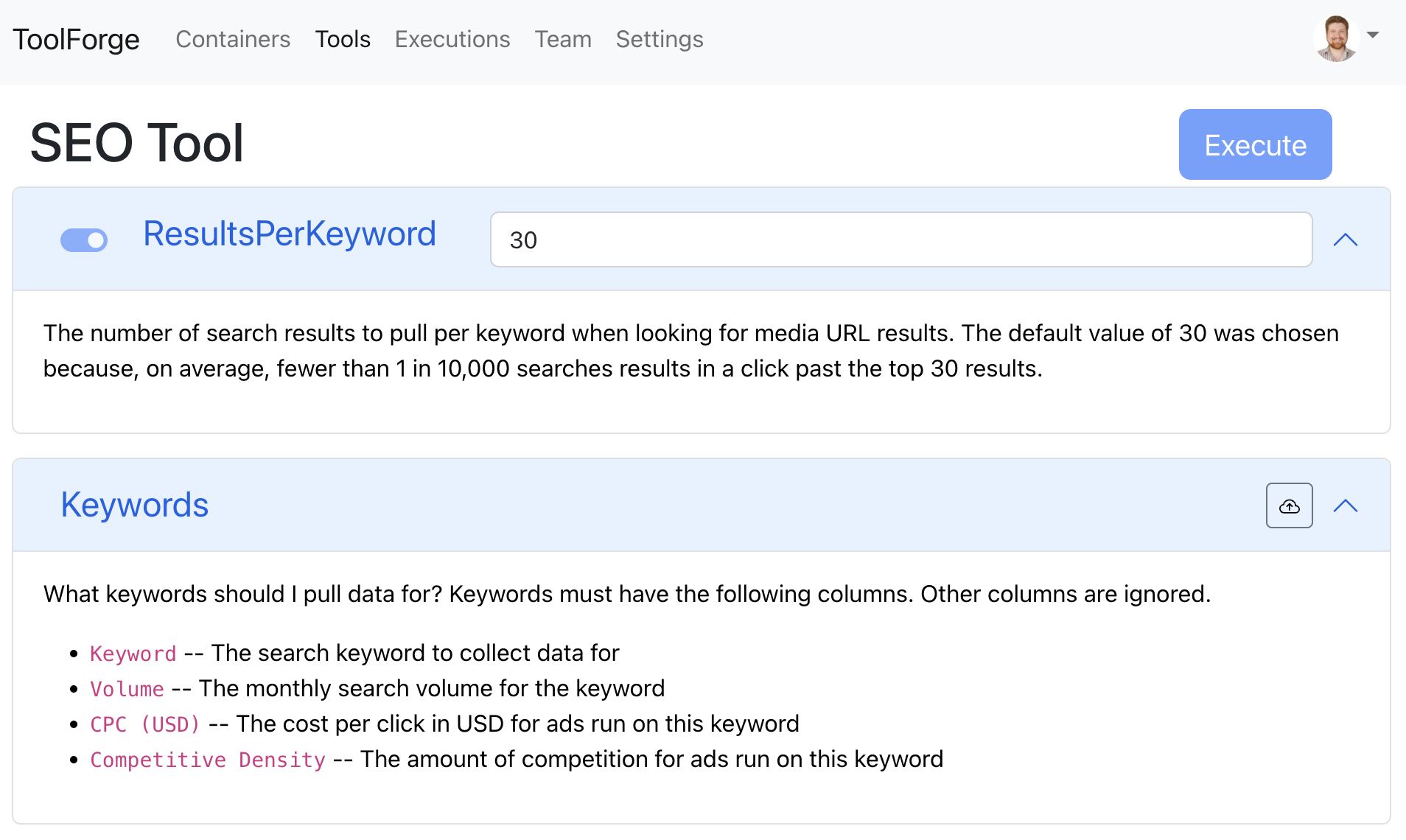Click the ResultsPerKeyword title link
Screen dimensions: 1406x840
[x=290, y=234]
